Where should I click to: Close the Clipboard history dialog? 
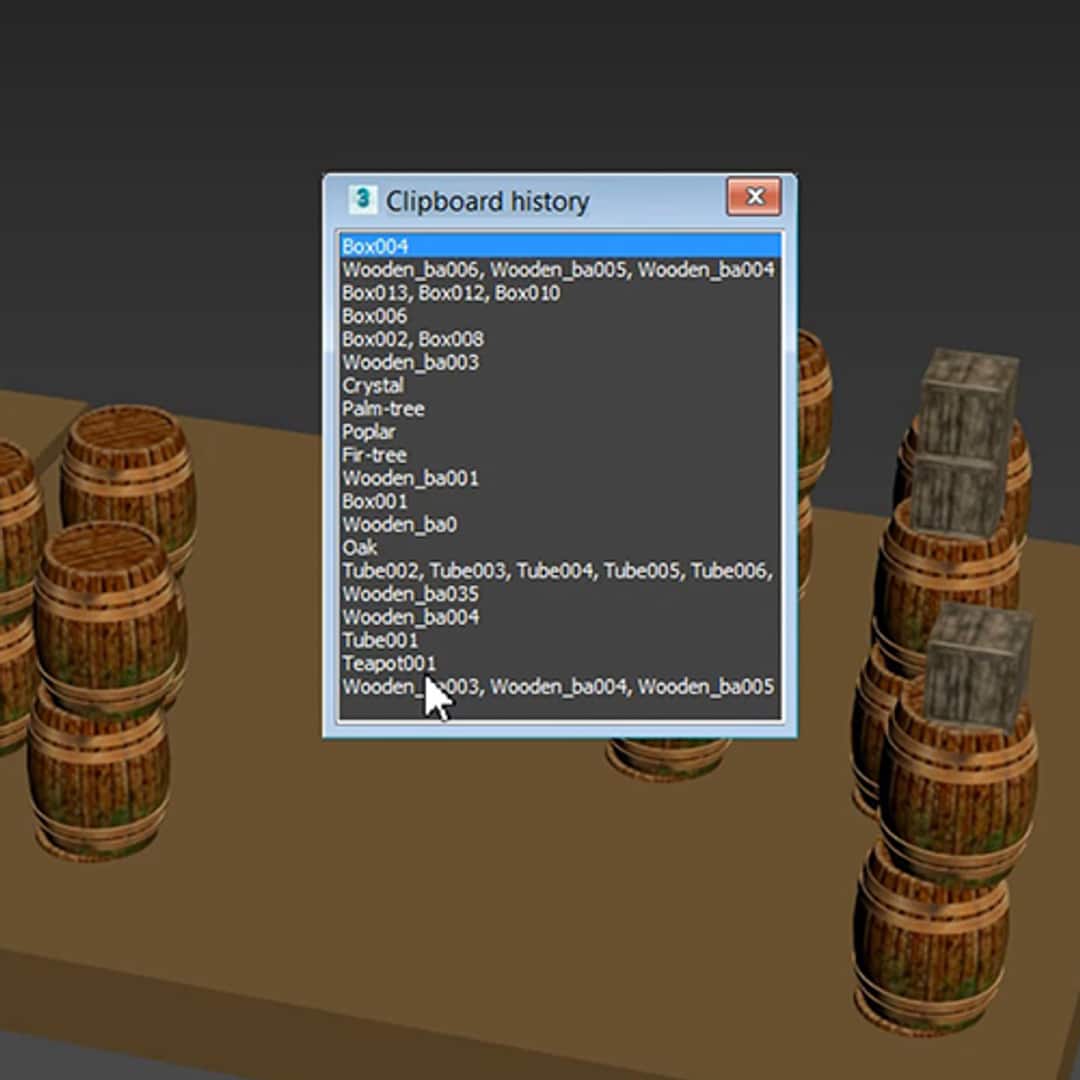point(754,197)
